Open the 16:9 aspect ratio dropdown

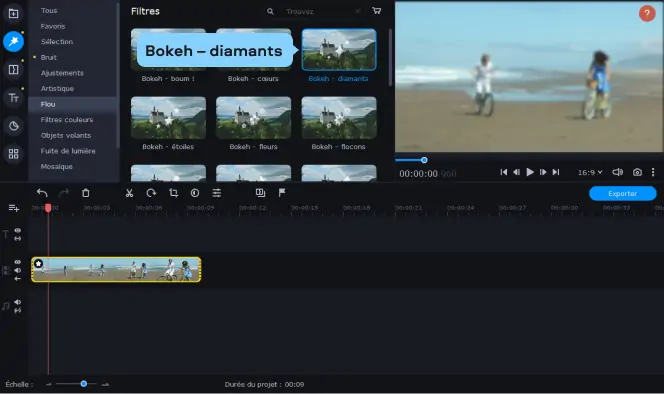pos(590,172)
